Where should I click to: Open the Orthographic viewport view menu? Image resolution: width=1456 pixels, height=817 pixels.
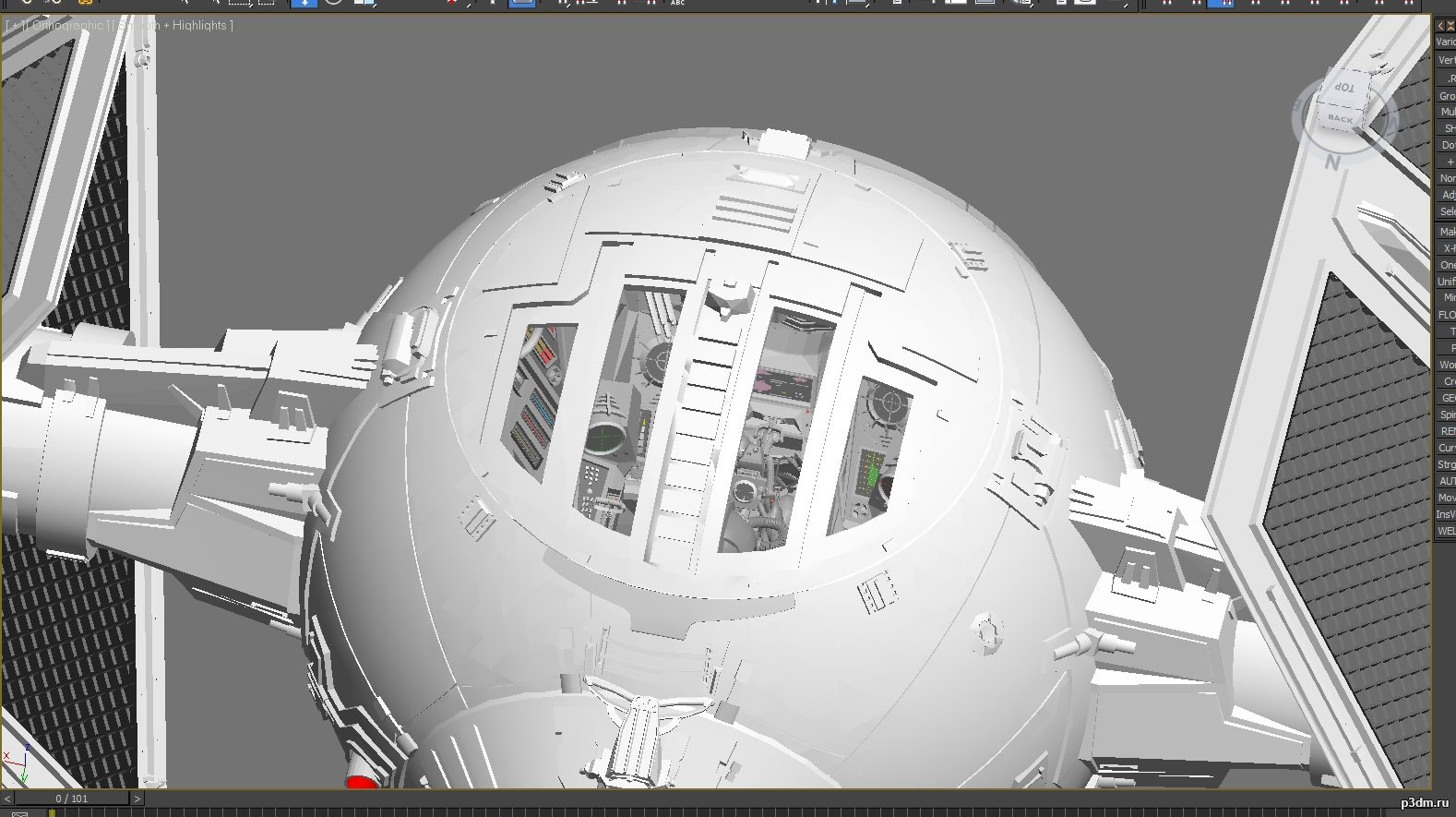click(67, 26)
